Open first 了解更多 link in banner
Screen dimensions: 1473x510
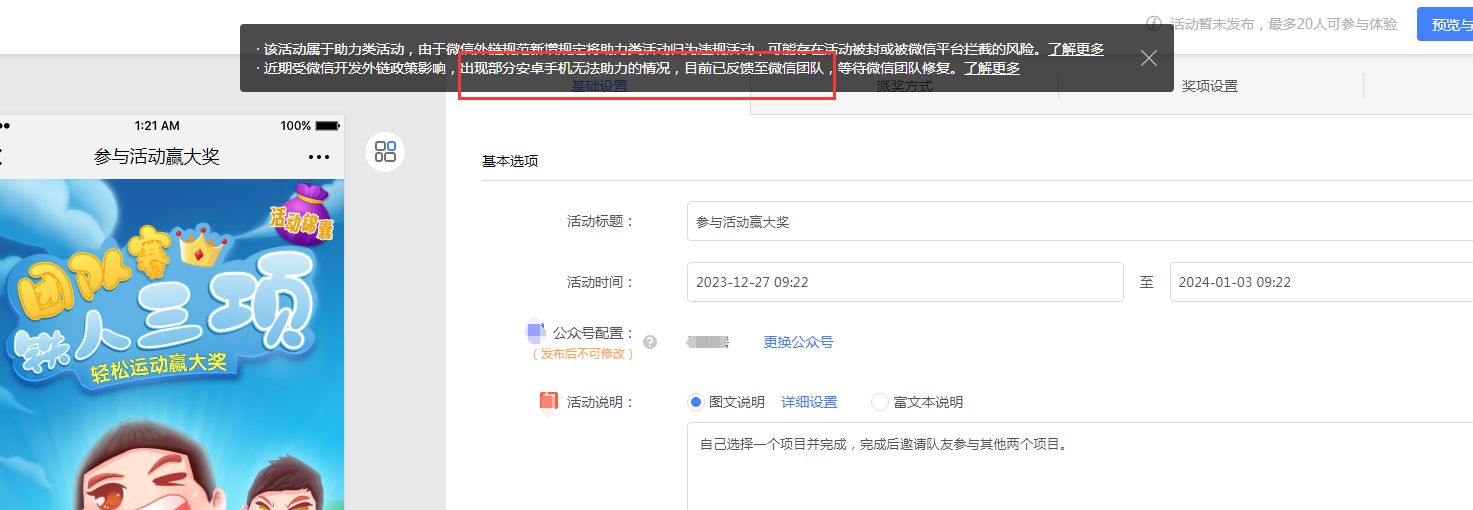click(x=1076, y=48)
